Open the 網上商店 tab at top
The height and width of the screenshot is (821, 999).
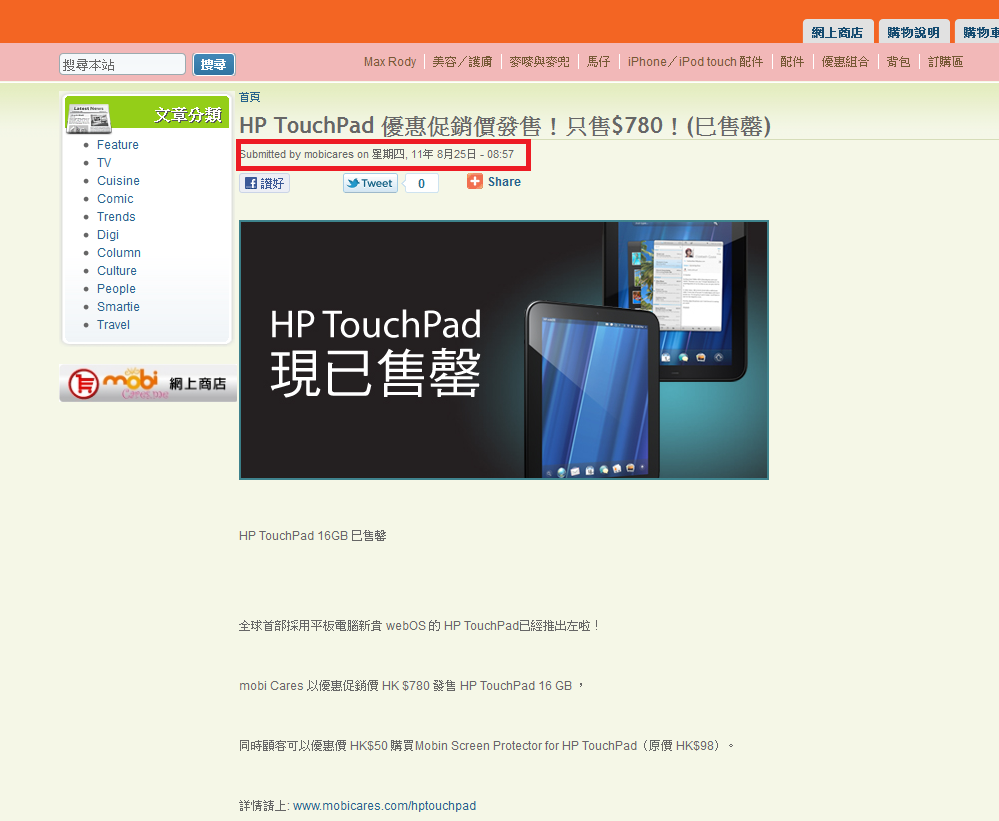point(837,32)
